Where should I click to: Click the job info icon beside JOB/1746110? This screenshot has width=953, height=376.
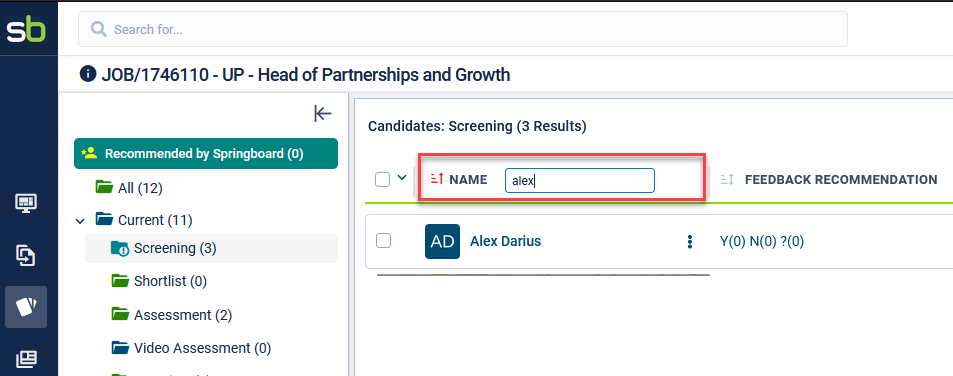[88, 75]
